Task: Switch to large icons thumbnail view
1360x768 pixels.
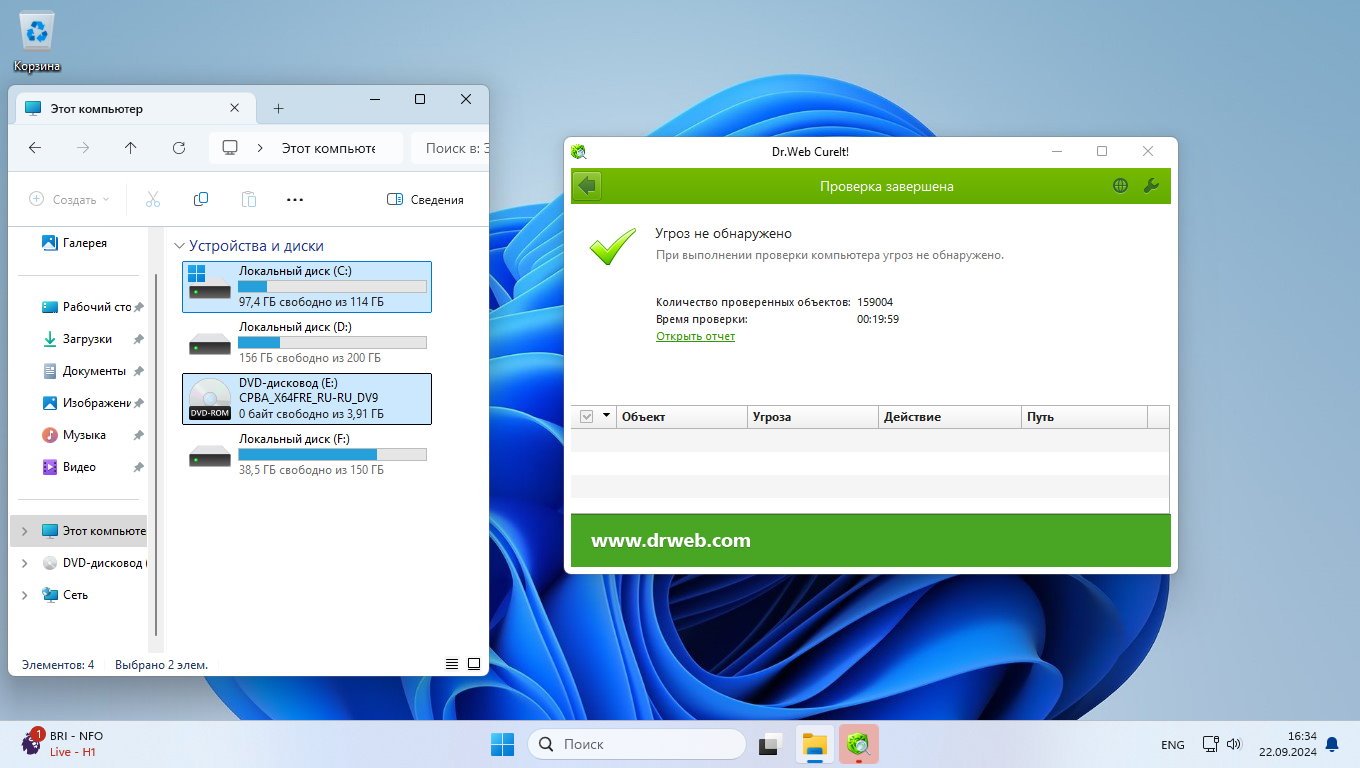Action: pyautogui.click(x=474, y=664)
